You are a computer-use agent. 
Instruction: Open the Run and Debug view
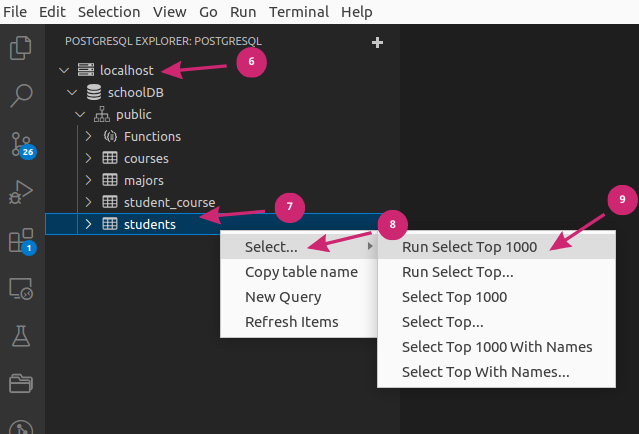coord(21,192)
